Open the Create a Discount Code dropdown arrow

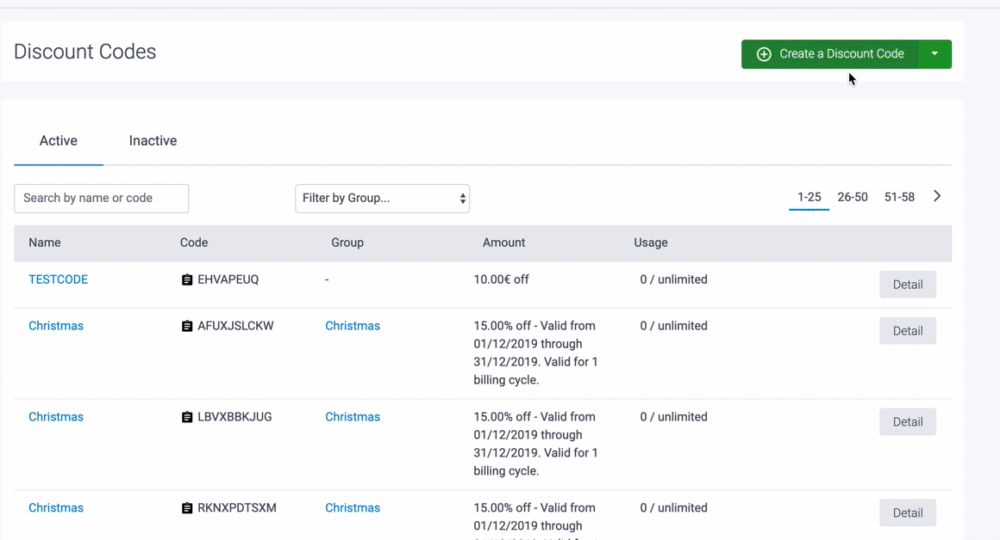click(x=934, y=54)
